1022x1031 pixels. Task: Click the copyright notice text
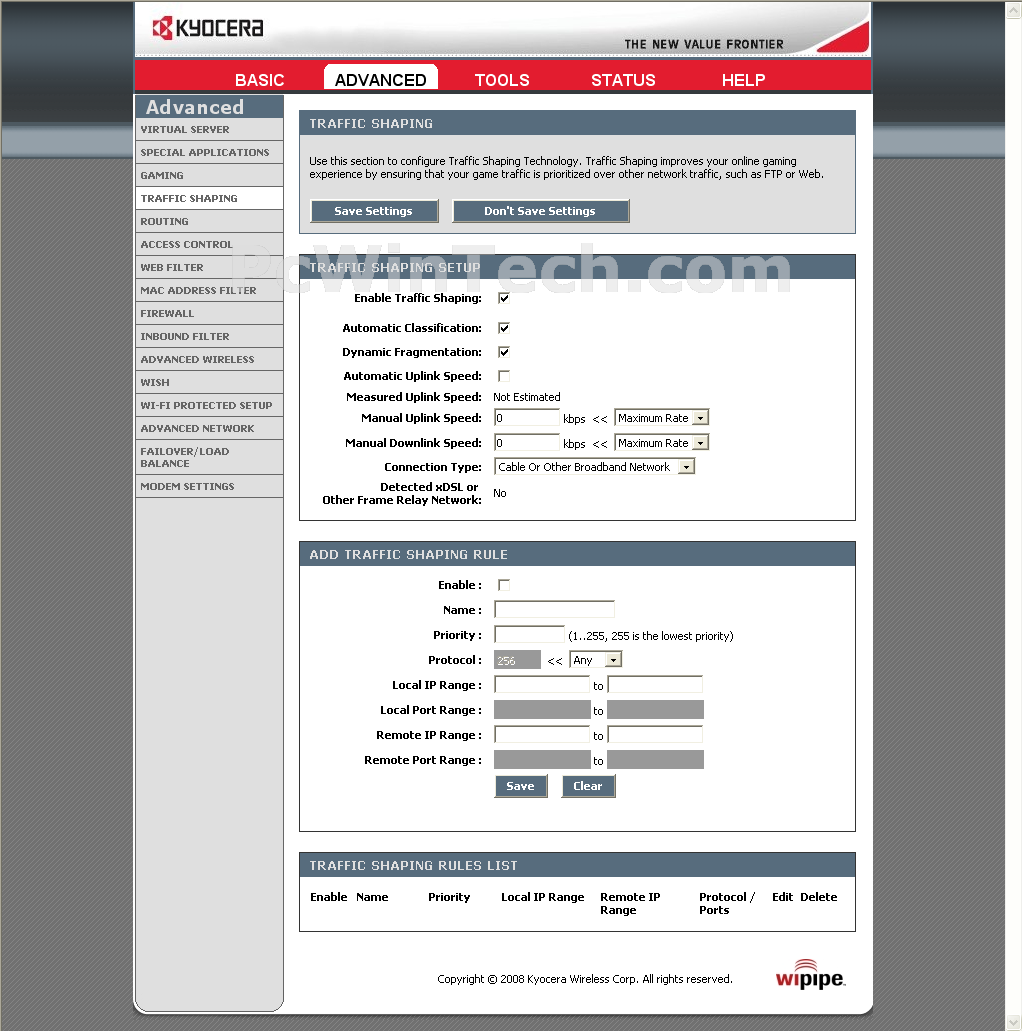pos(585,980)
